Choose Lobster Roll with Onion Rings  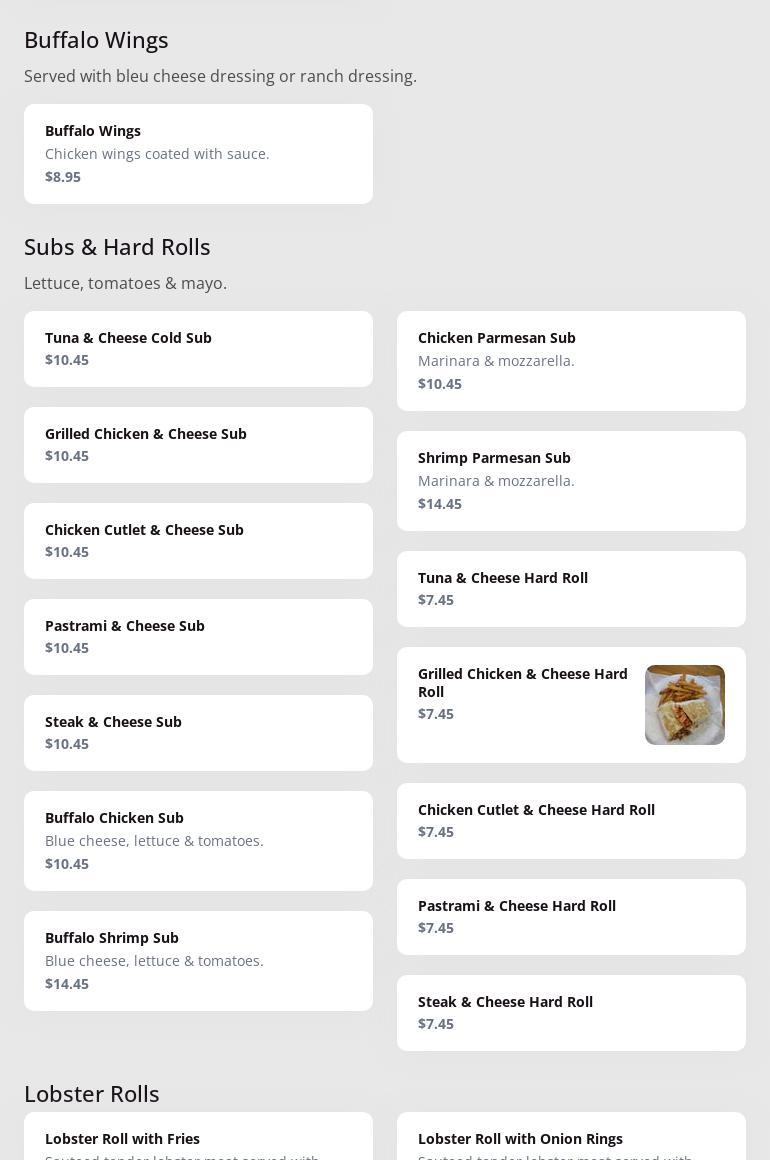click(x=571, y=1139)
